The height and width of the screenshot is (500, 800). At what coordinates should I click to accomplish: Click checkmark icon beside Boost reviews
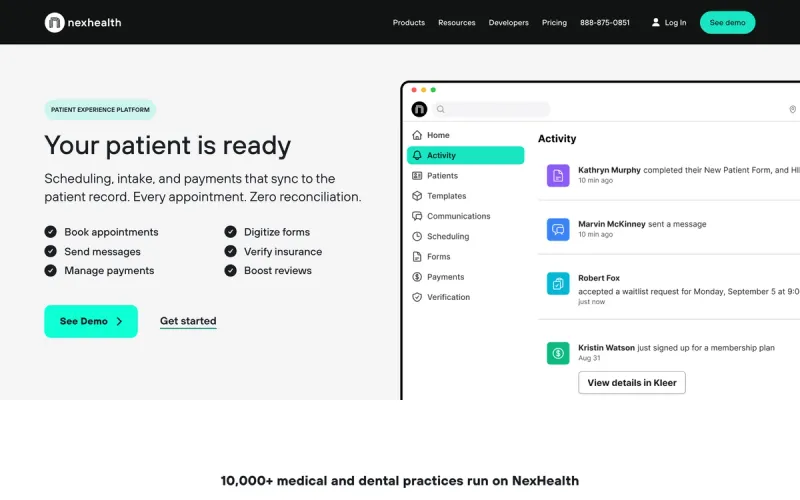(x=231, y=270)
